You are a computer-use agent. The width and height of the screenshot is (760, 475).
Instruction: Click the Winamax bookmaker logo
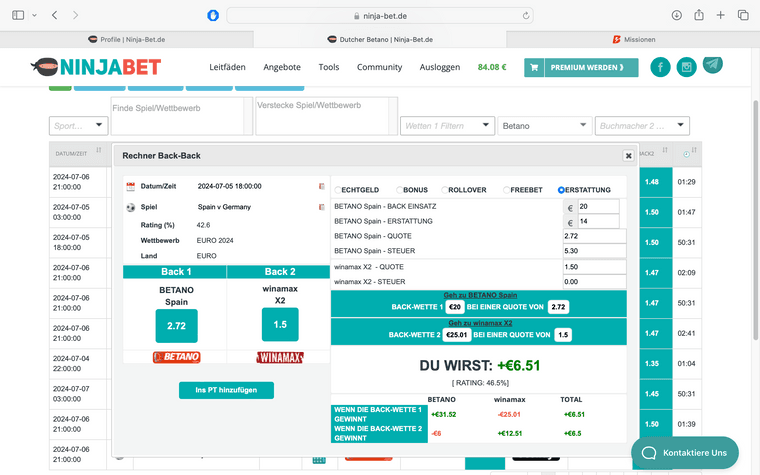(x=280, y=357)
